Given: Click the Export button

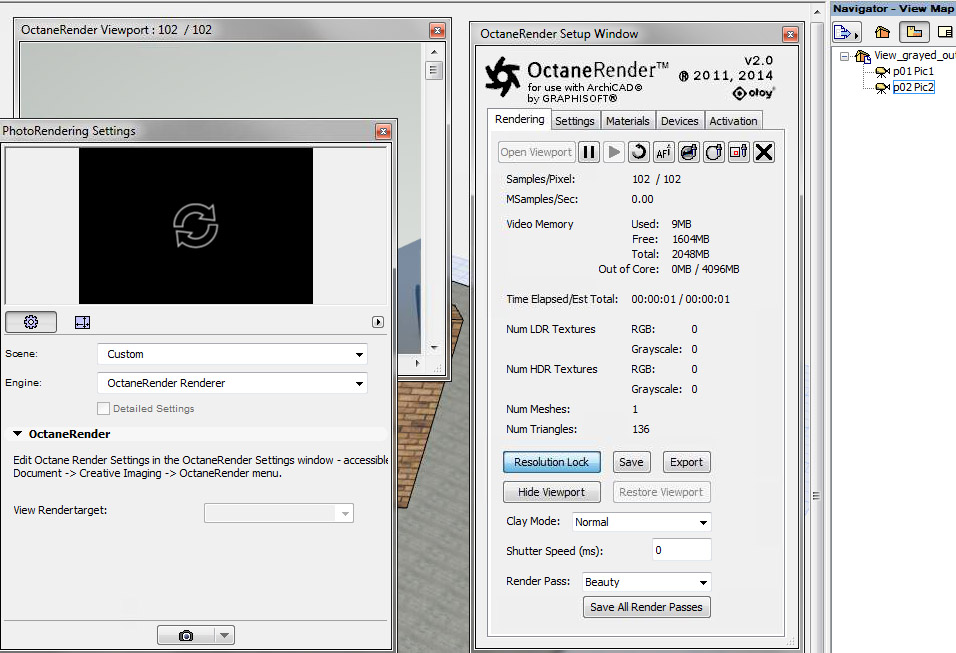Looking at the screenshot, I should [x=687, y=462].
